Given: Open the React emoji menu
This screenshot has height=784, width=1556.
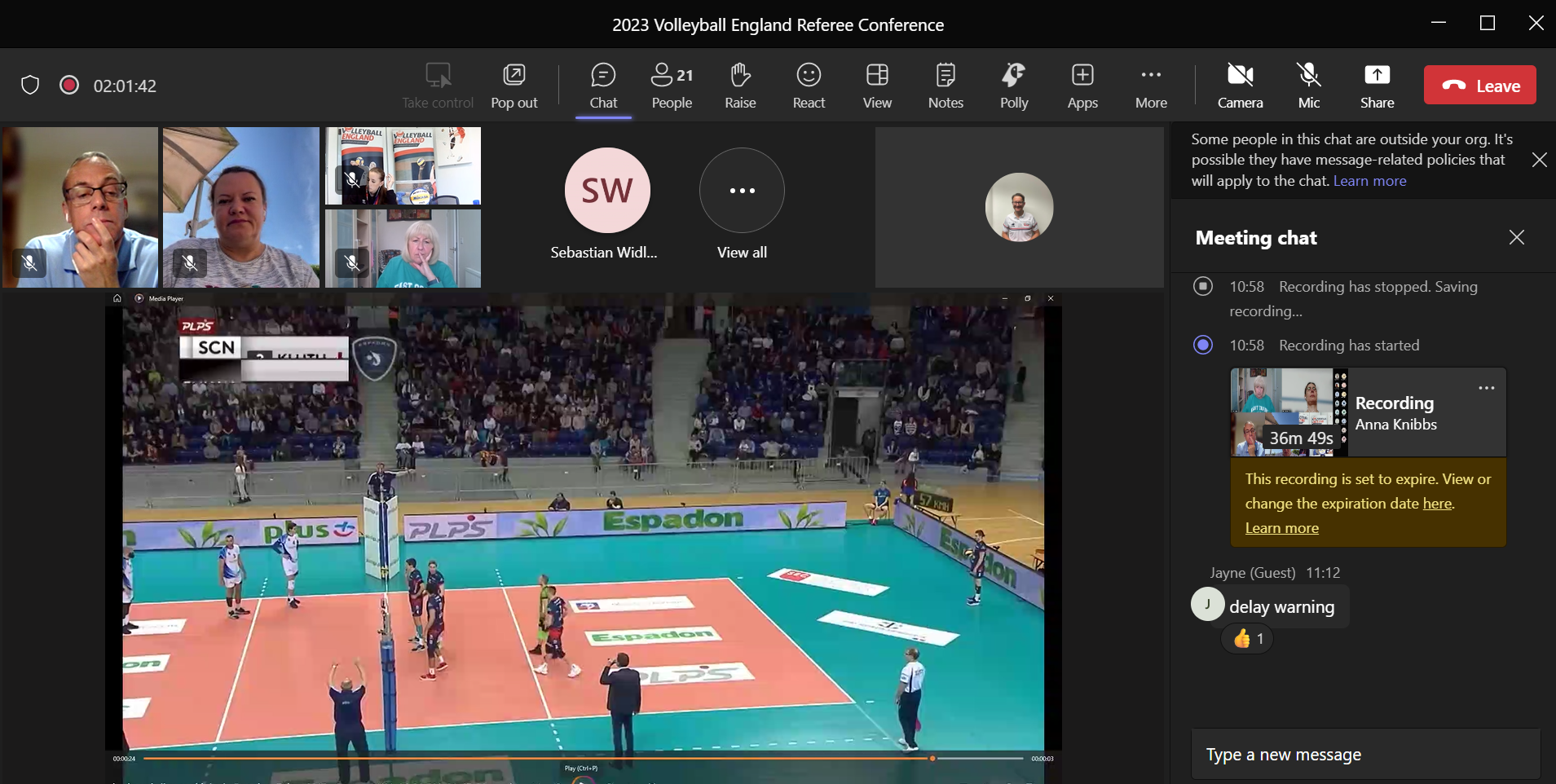Looking at the screenshot, I should 809,86.
